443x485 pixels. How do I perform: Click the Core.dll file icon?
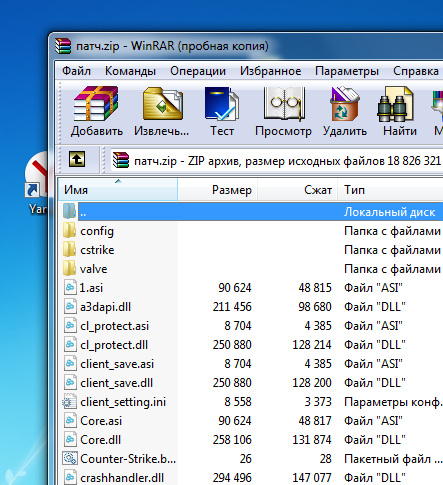tap(70, 439)
